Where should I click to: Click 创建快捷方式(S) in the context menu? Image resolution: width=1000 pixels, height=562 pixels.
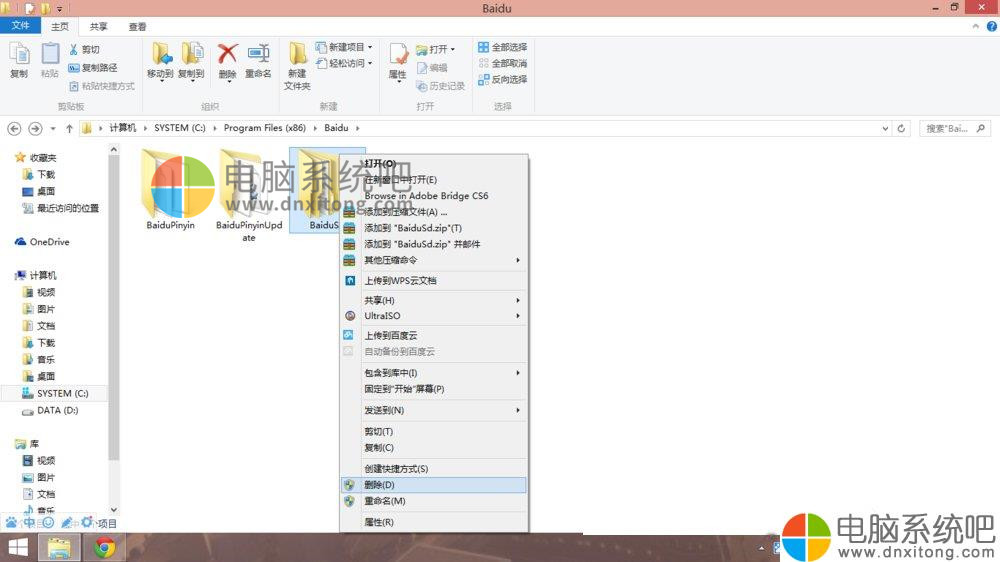coord(434,469)
